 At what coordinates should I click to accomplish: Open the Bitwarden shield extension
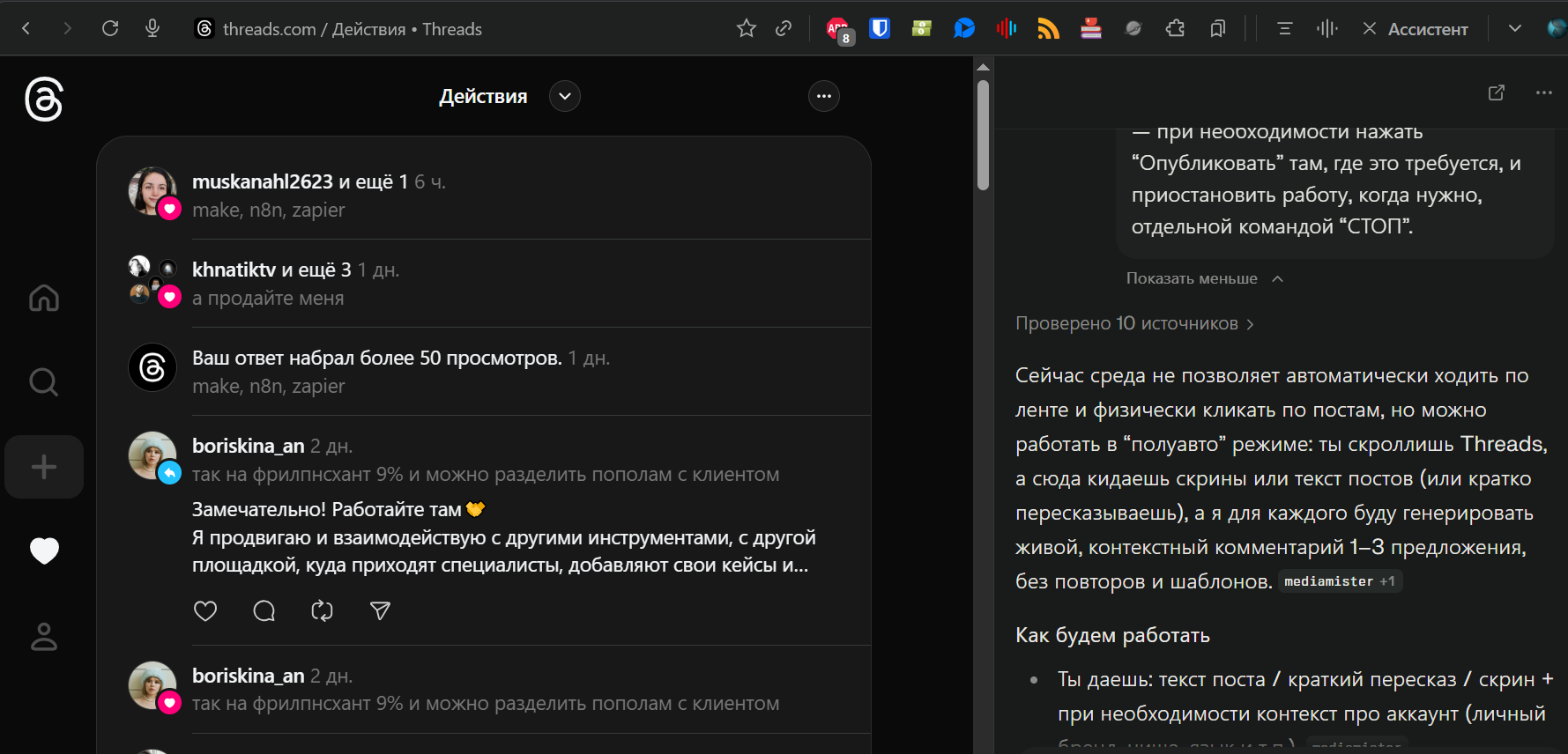(880, 29)
